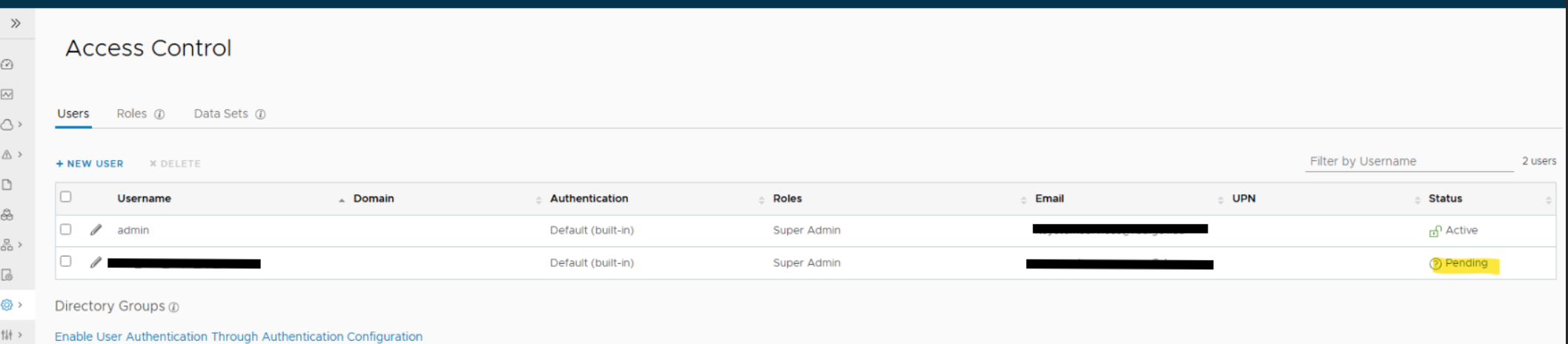Expand the sidebar with double-chevron icon
Screen dimensions: 1568x344
coord(16,24)
